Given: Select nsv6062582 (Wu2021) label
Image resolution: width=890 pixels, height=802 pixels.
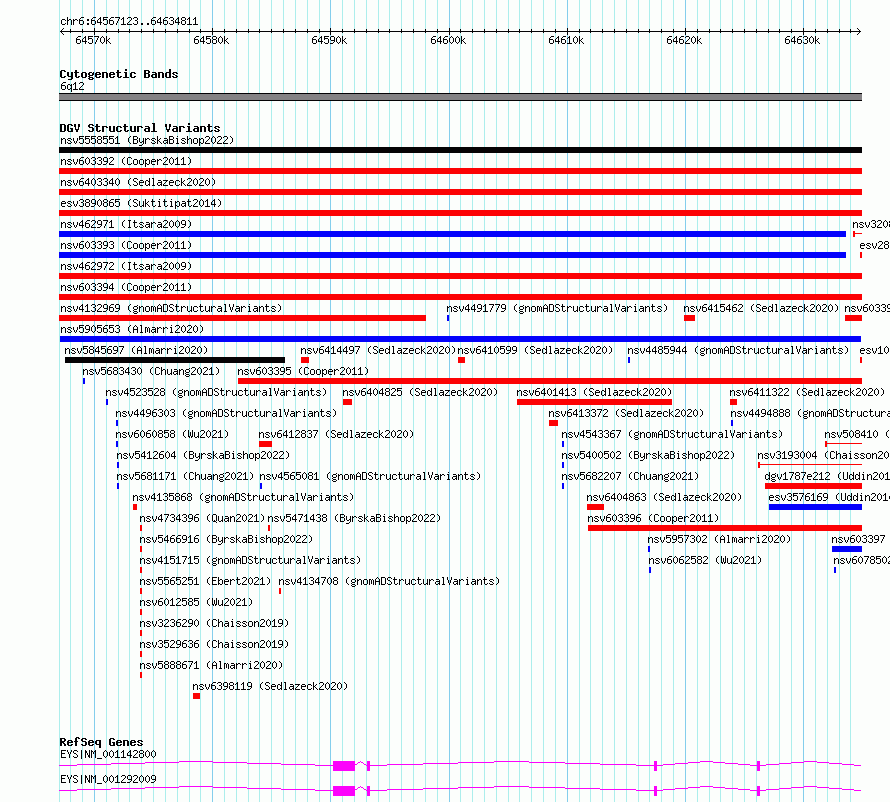Looking at the screenshot, I should 705,560.
